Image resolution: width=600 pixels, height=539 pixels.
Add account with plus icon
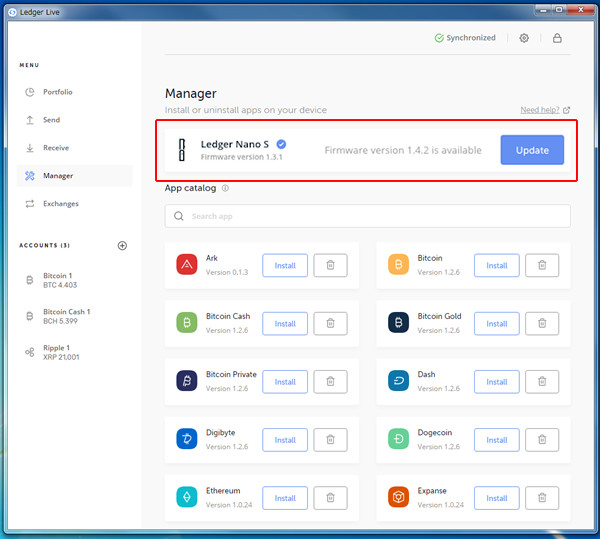pos(122,246)
